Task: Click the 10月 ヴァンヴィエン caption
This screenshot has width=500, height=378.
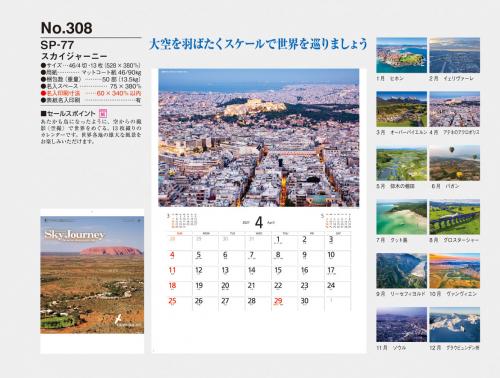Action: (453, 294)
